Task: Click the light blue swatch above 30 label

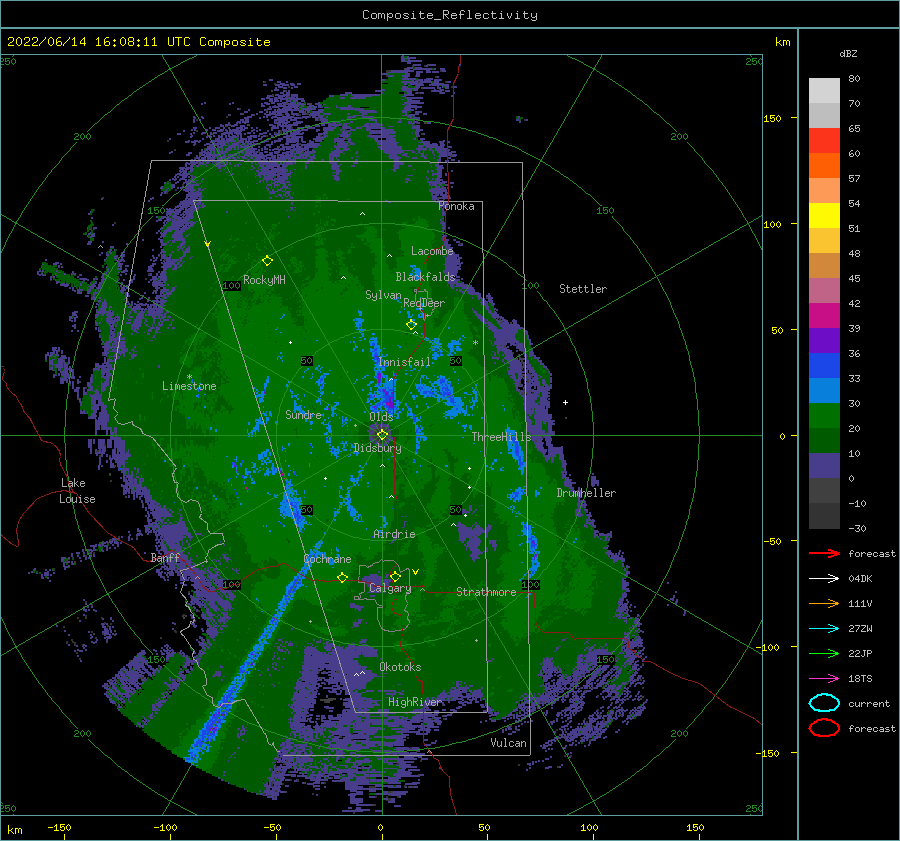Action: point(824,390)
